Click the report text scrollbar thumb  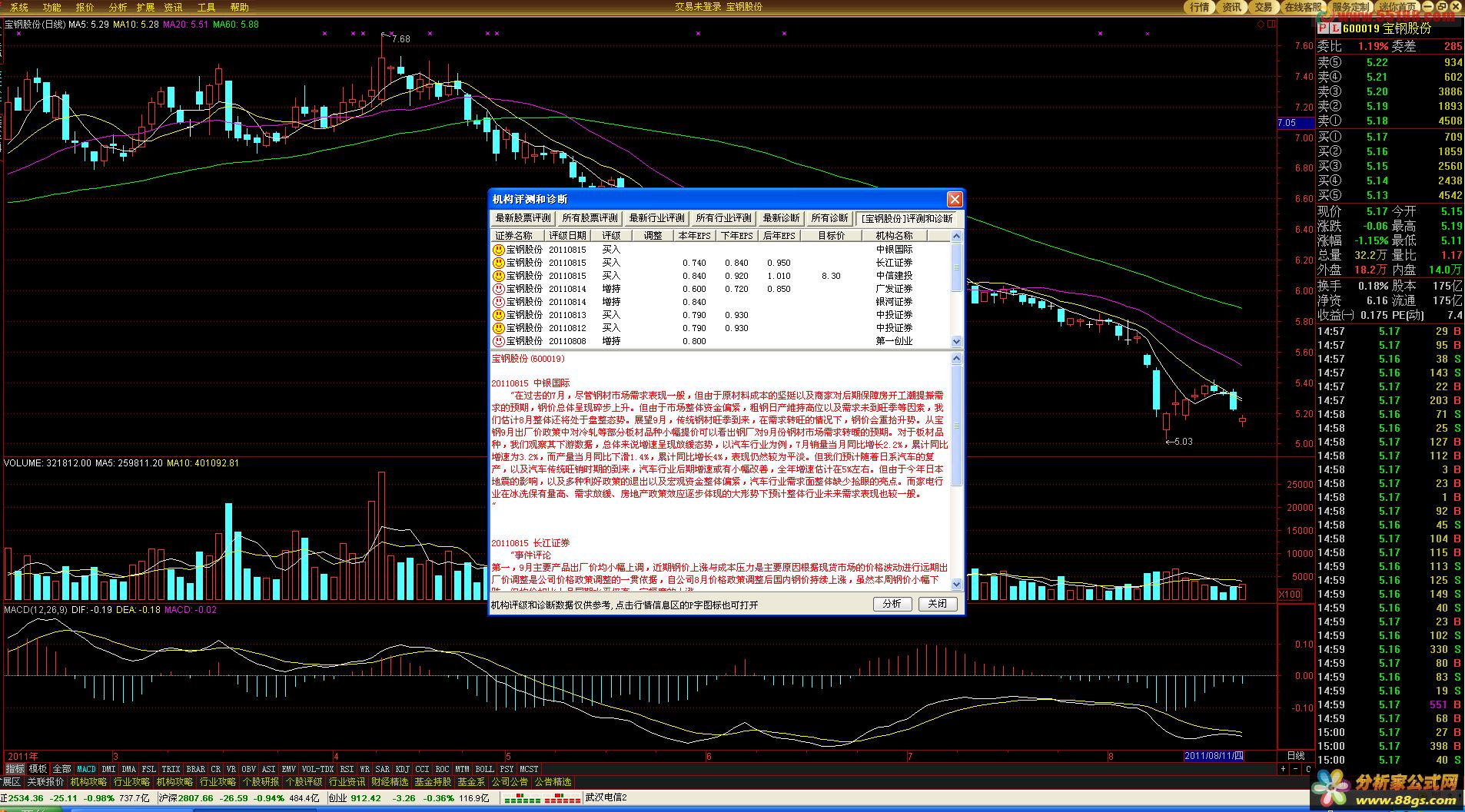tap(956, 425)
